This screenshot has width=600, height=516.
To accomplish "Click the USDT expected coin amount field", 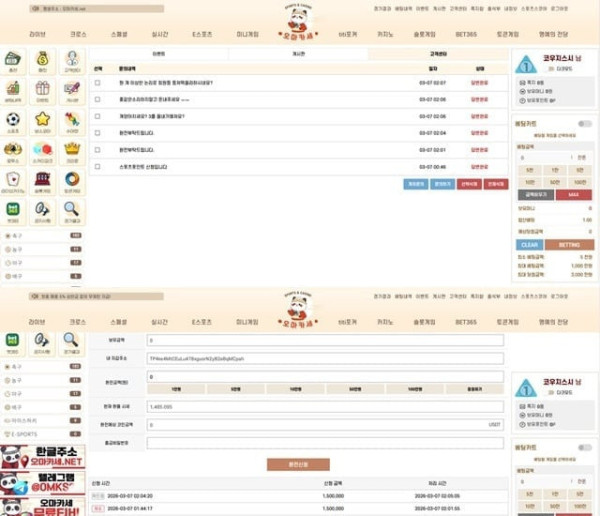I will (x=325, y=425).
